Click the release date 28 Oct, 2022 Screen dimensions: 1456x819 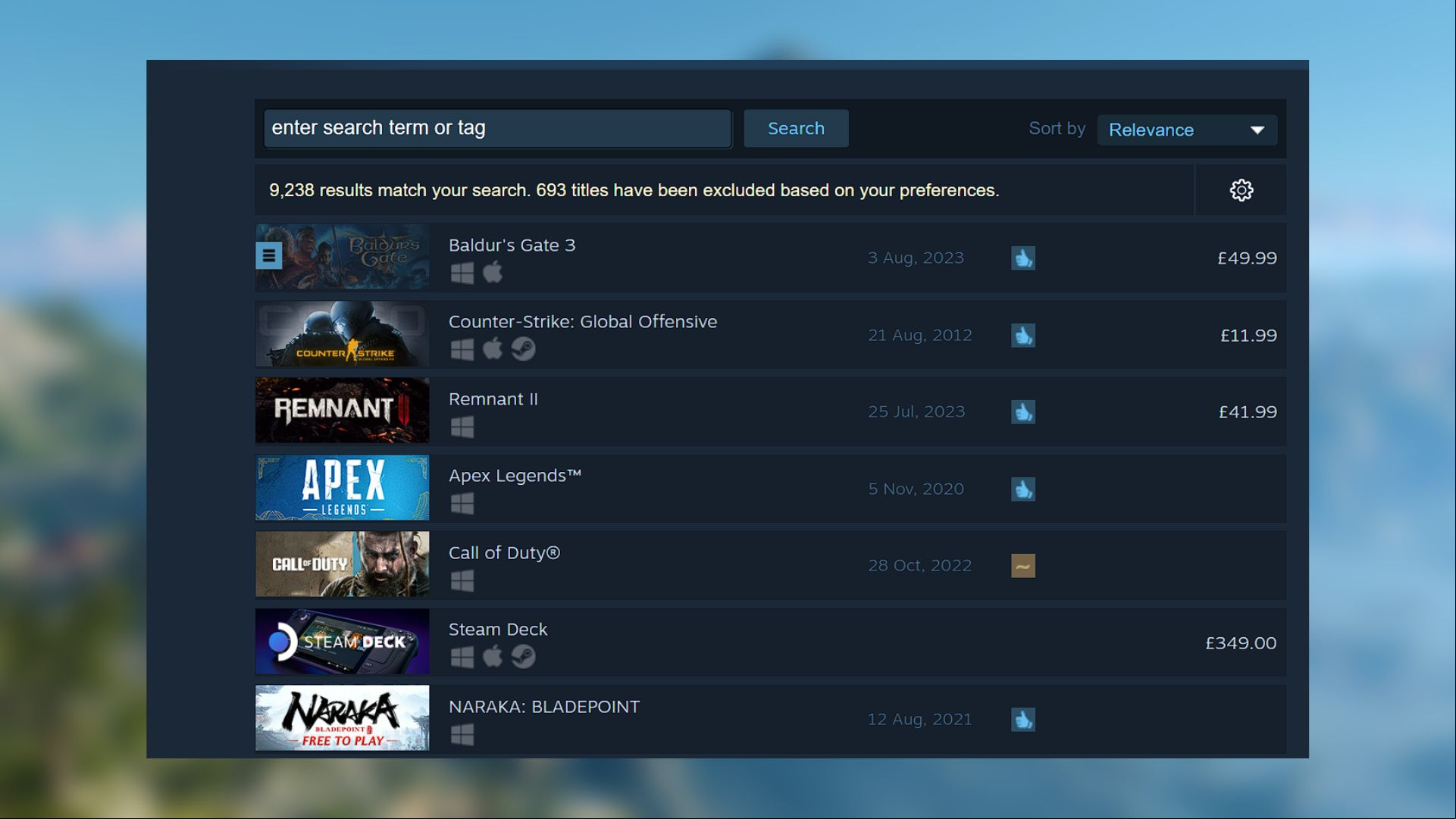click(919, 566)
